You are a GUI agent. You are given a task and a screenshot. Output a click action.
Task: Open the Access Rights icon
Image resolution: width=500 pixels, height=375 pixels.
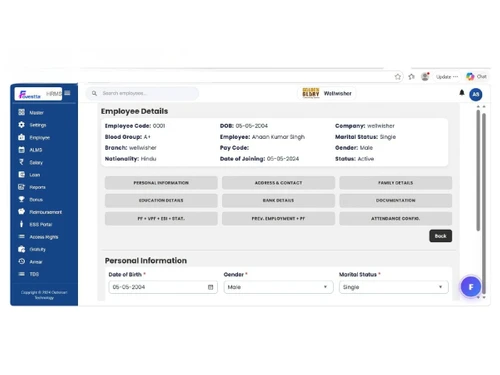pos(21,237)
